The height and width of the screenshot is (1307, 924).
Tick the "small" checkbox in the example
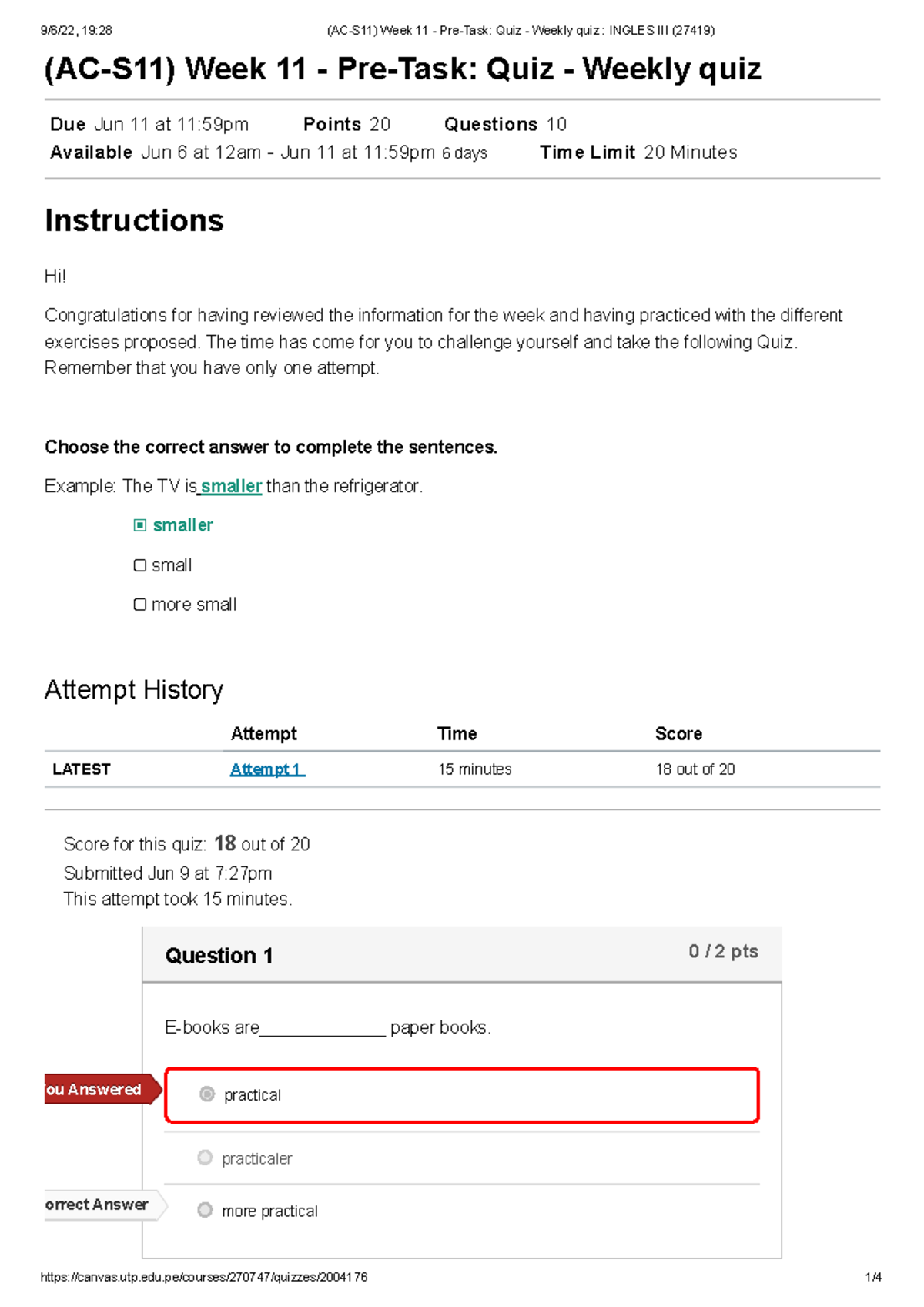(139, 565)
